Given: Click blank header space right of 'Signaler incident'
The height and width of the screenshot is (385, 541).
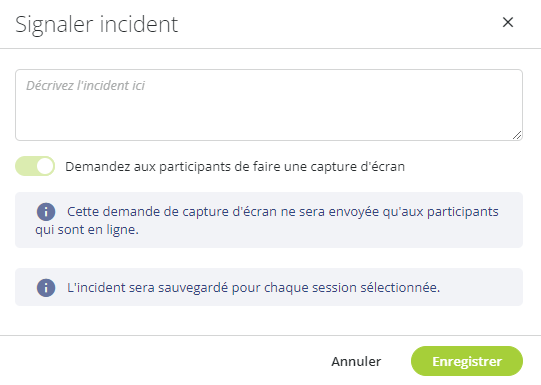Looking at the screenshot, I should click(x=338, y=24).
